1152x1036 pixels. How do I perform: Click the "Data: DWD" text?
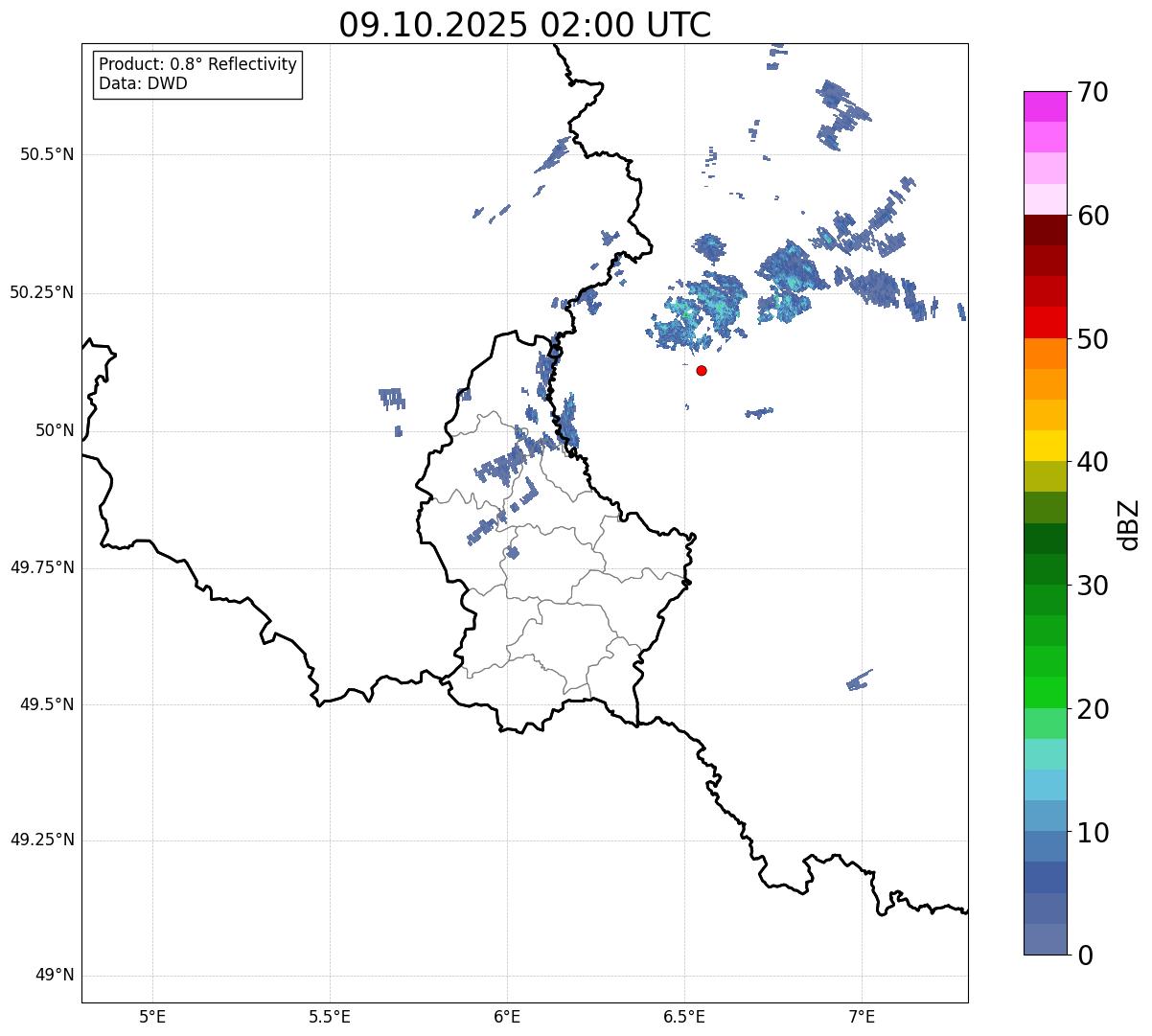143,83
